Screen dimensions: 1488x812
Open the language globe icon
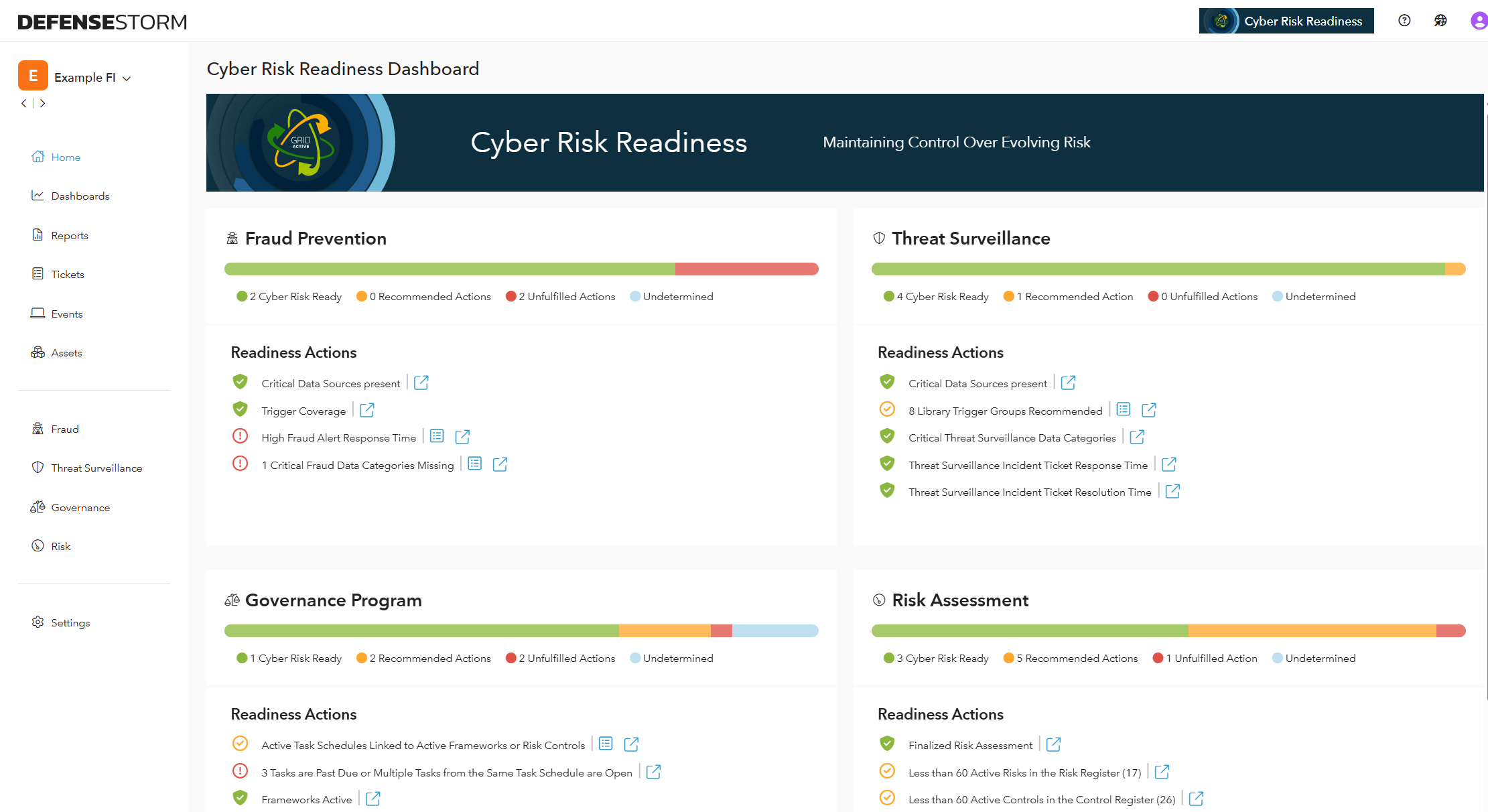[x=1440, y=21]
